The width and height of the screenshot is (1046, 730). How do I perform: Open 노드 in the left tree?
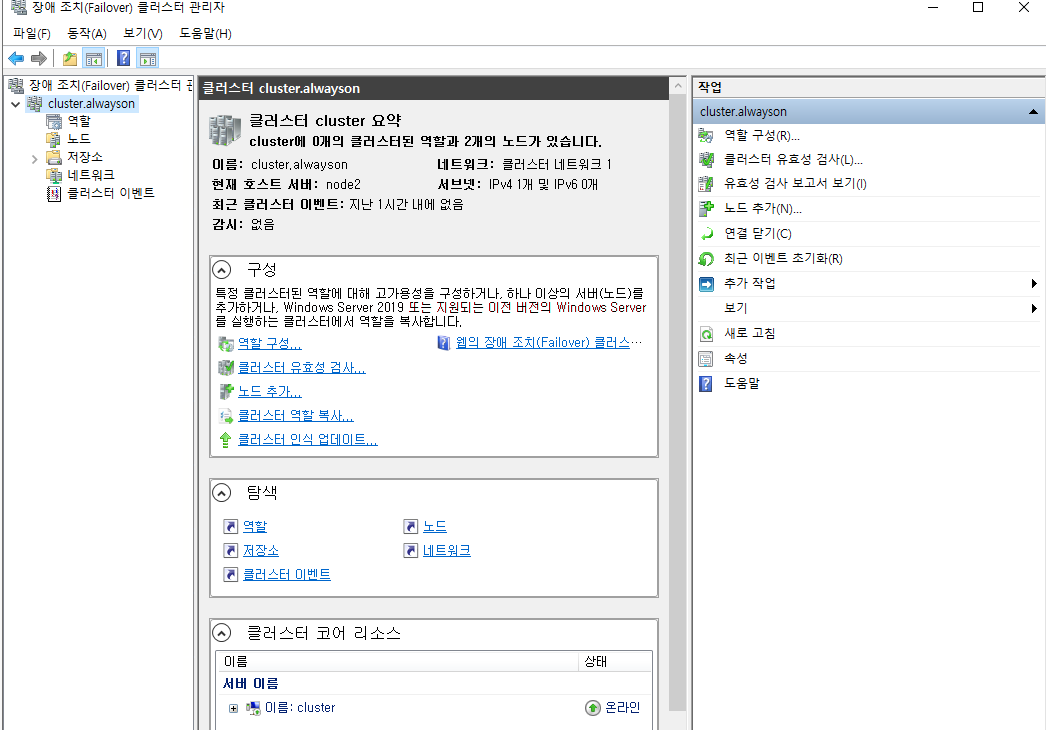[79, 139]
